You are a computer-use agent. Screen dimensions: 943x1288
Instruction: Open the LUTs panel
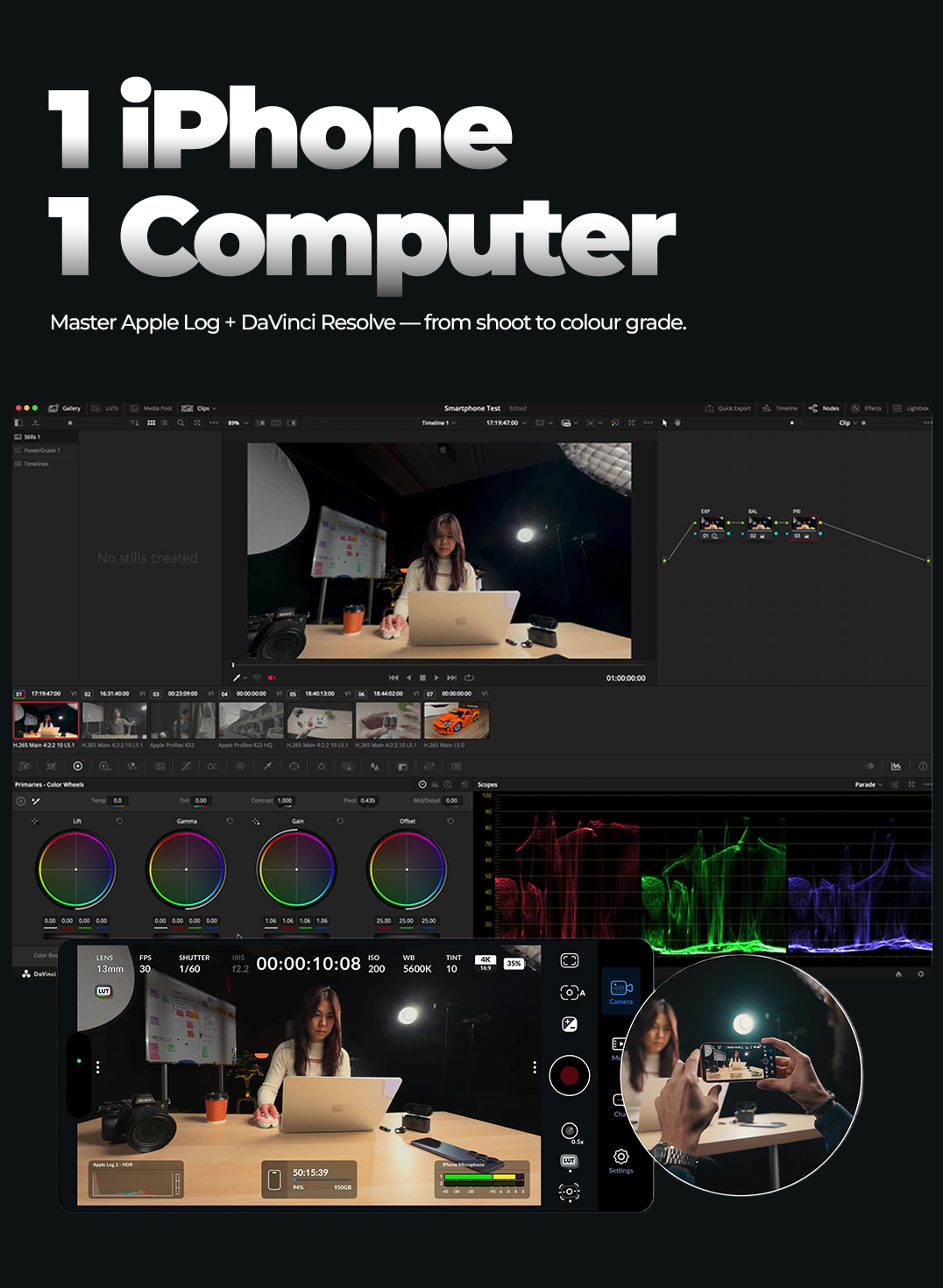click(105, 408)
